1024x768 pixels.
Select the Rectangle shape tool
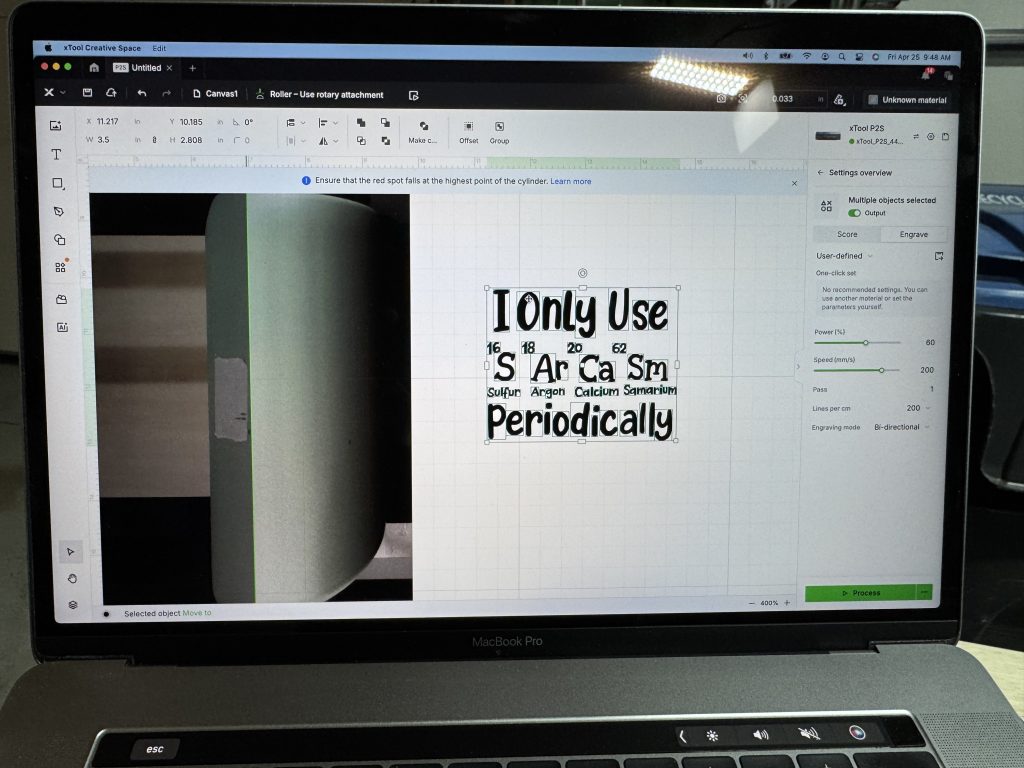pyautogui.click(x=57, y=184)
